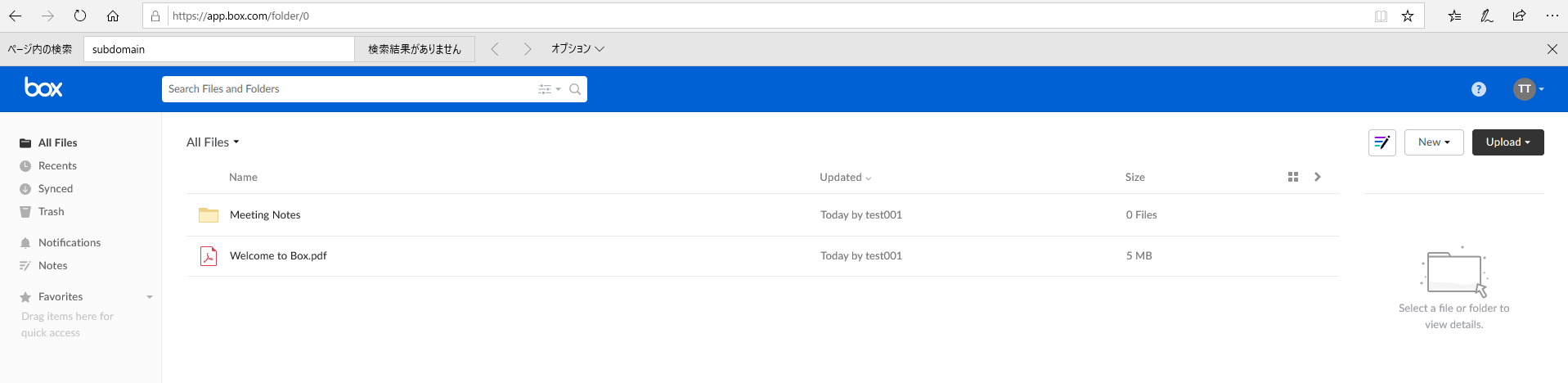Click the Welcome to Box PDF icon
This screenshot has width=1568, height=383.
[209, 256]
